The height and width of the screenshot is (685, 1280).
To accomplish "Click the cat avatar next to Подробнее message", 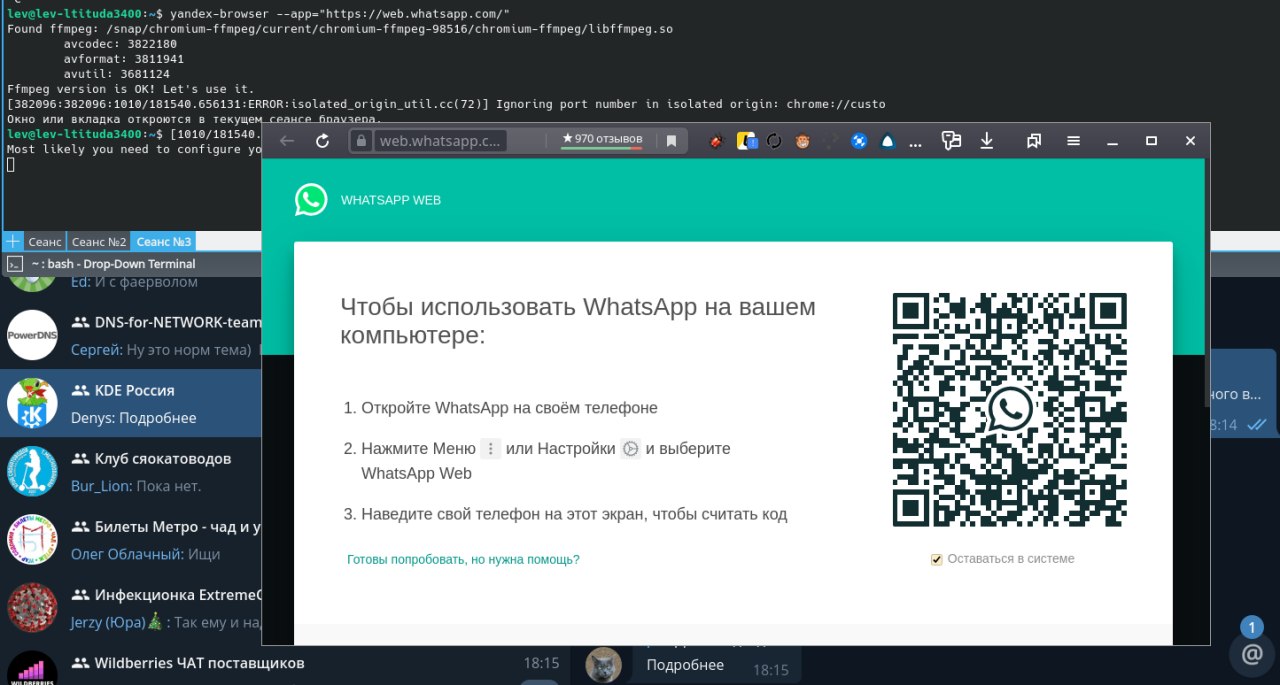I will coord(603,664).
